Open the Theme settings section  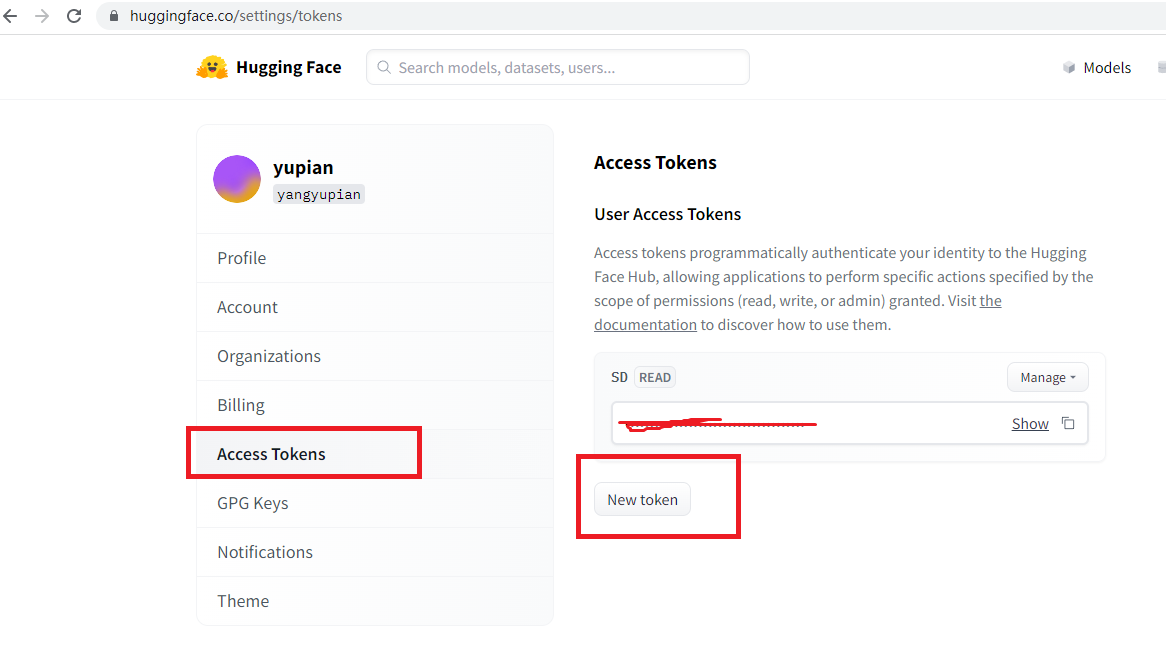click(x=375, y=601)
